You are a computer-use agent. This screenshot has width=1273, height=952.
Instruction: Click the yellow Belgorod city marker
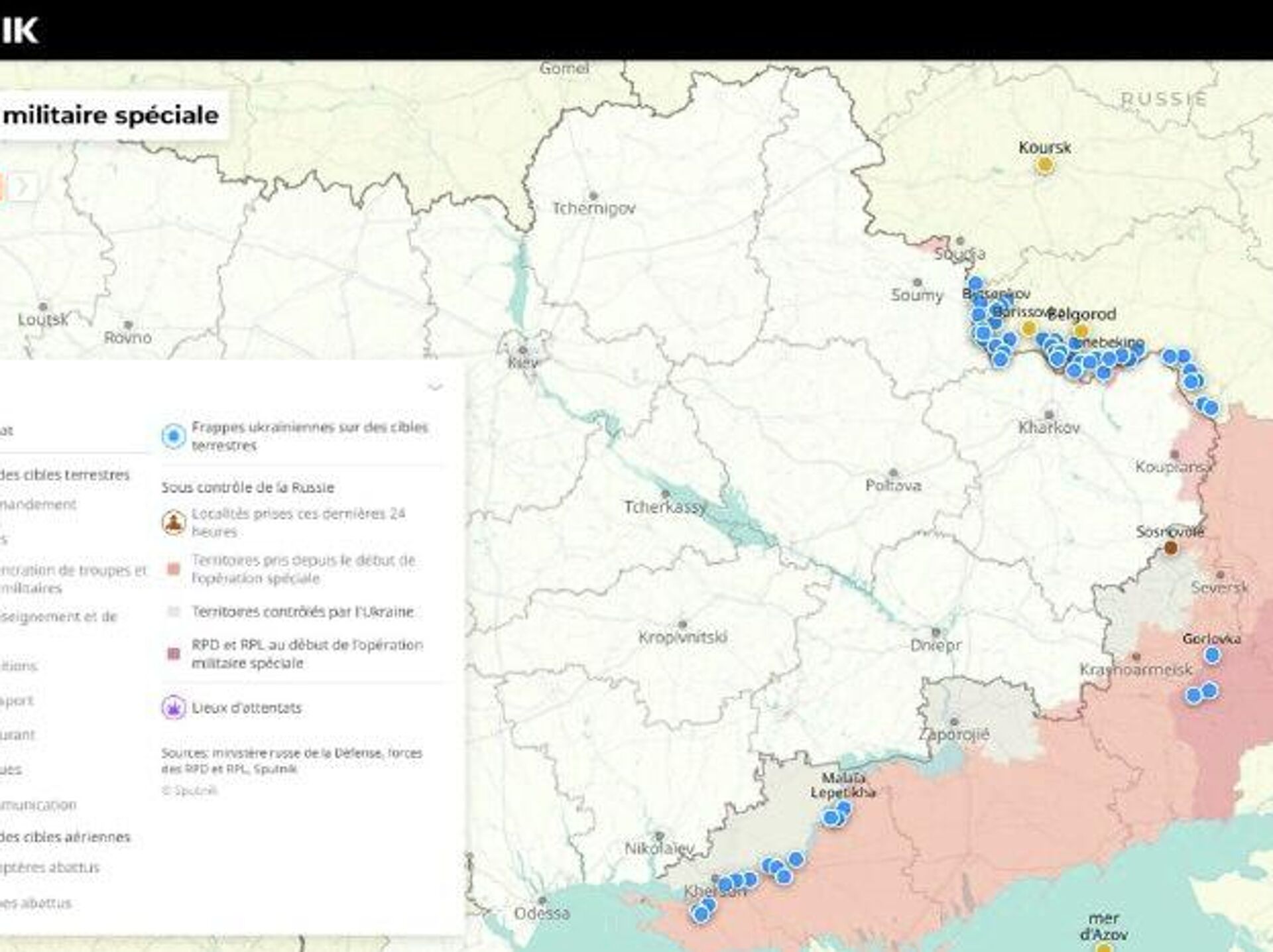tap(1081, 331)
